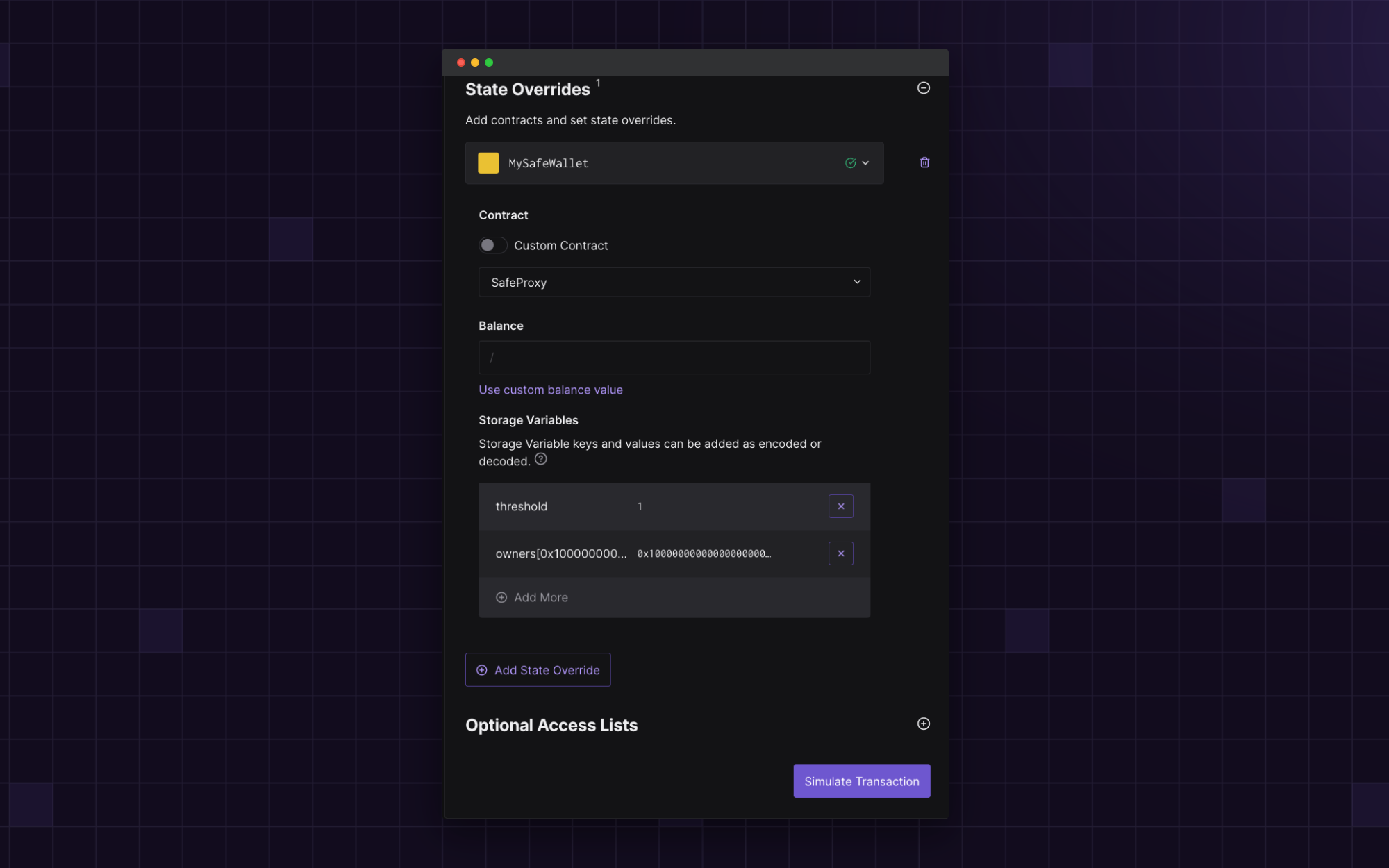The height and width of the screenshot is (868, 1389).
Task: Remove the owners storage variable row
Action: click(x=840, y=553)
